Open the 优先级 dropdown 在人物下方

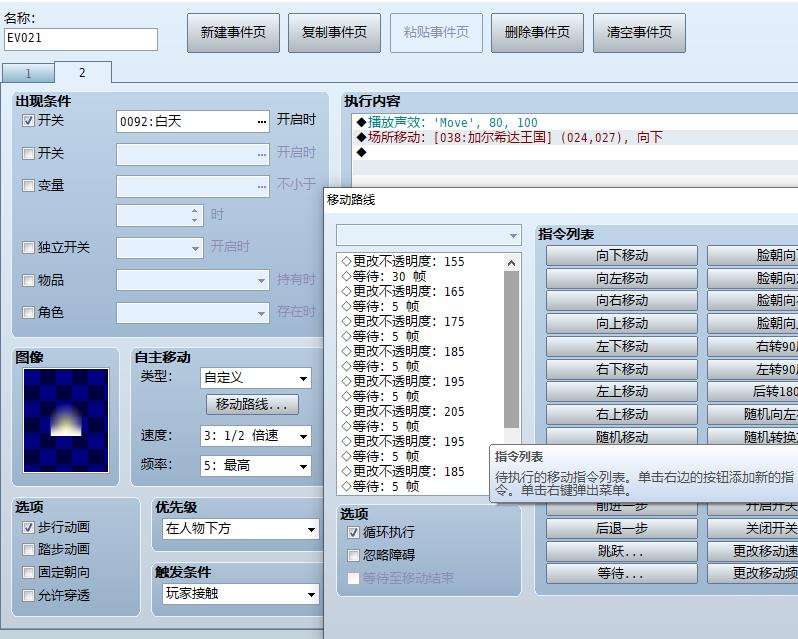[x=241, y=529]
